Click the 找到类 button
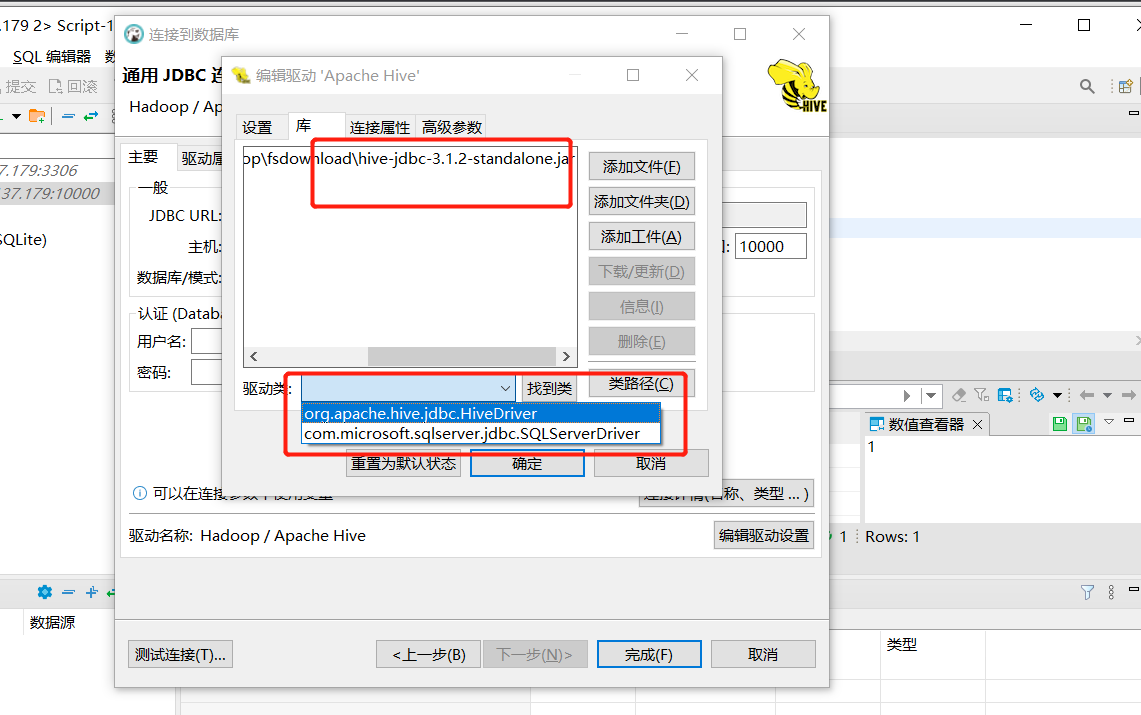Viewport: 1141px width, 715px height. pos(549,388)
